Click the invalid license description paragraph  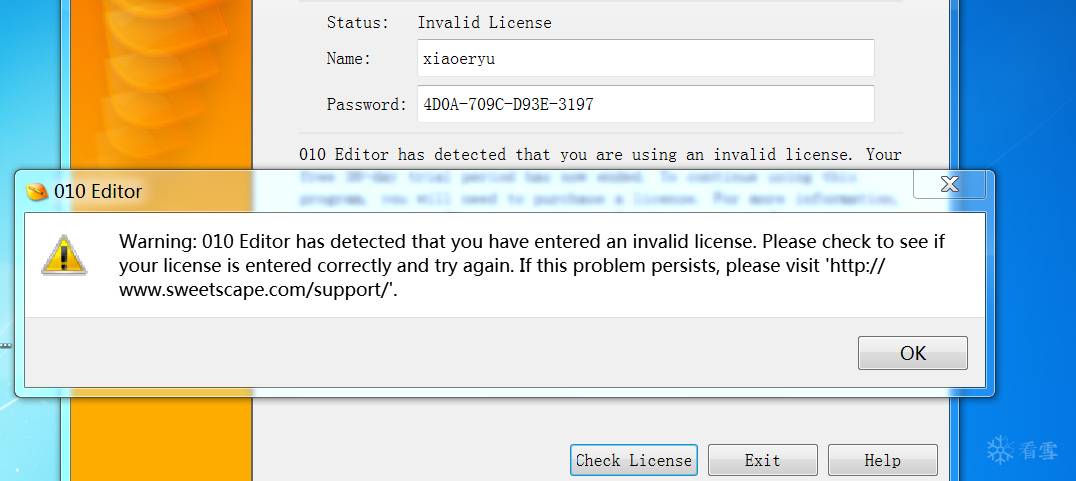[600, 155]
